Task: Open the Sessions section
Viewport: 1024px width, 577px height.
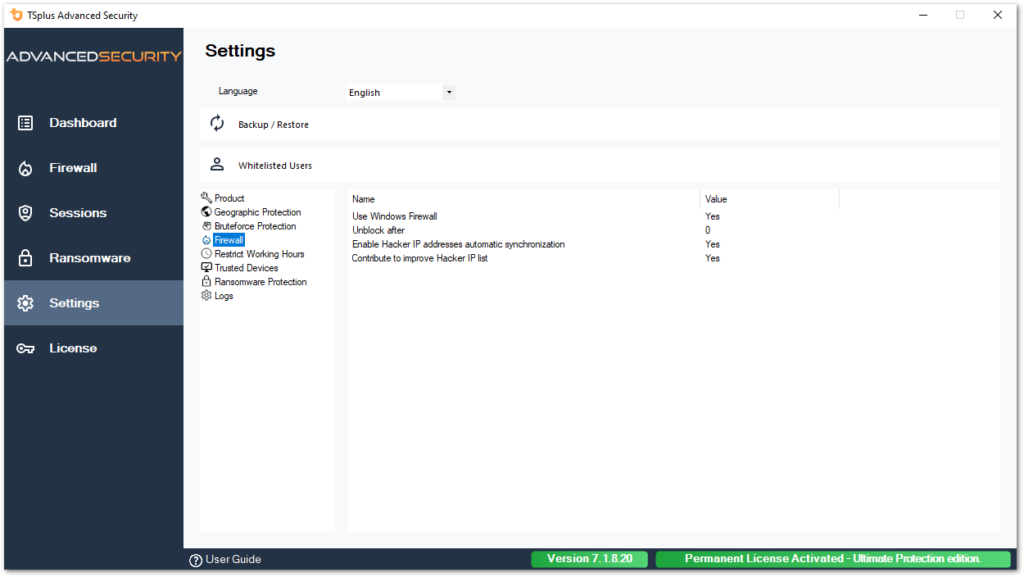Action: pyautogui.click(x=78, y=212)
